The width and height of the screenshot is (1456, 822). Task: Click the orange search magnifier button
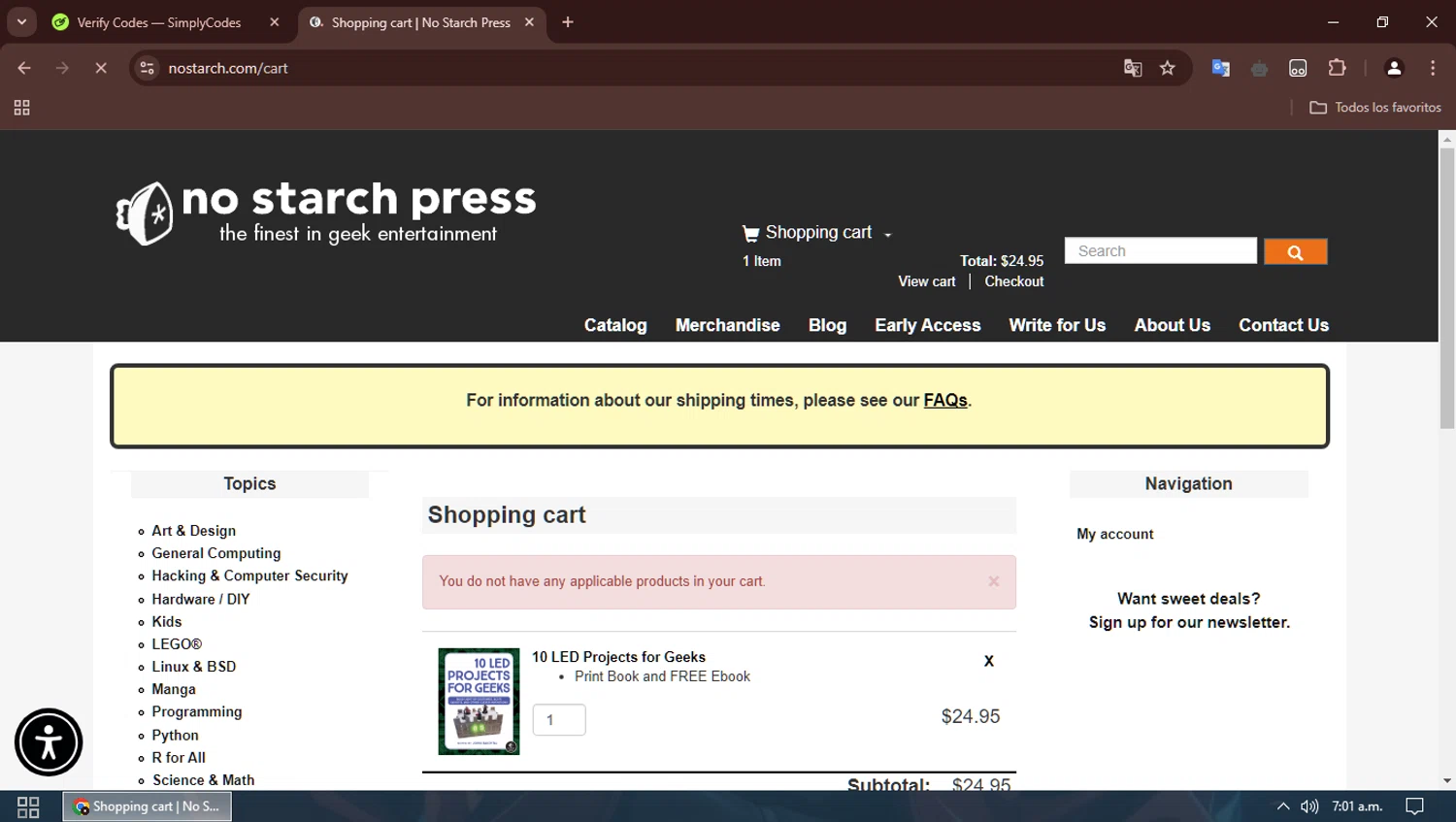1295,251
